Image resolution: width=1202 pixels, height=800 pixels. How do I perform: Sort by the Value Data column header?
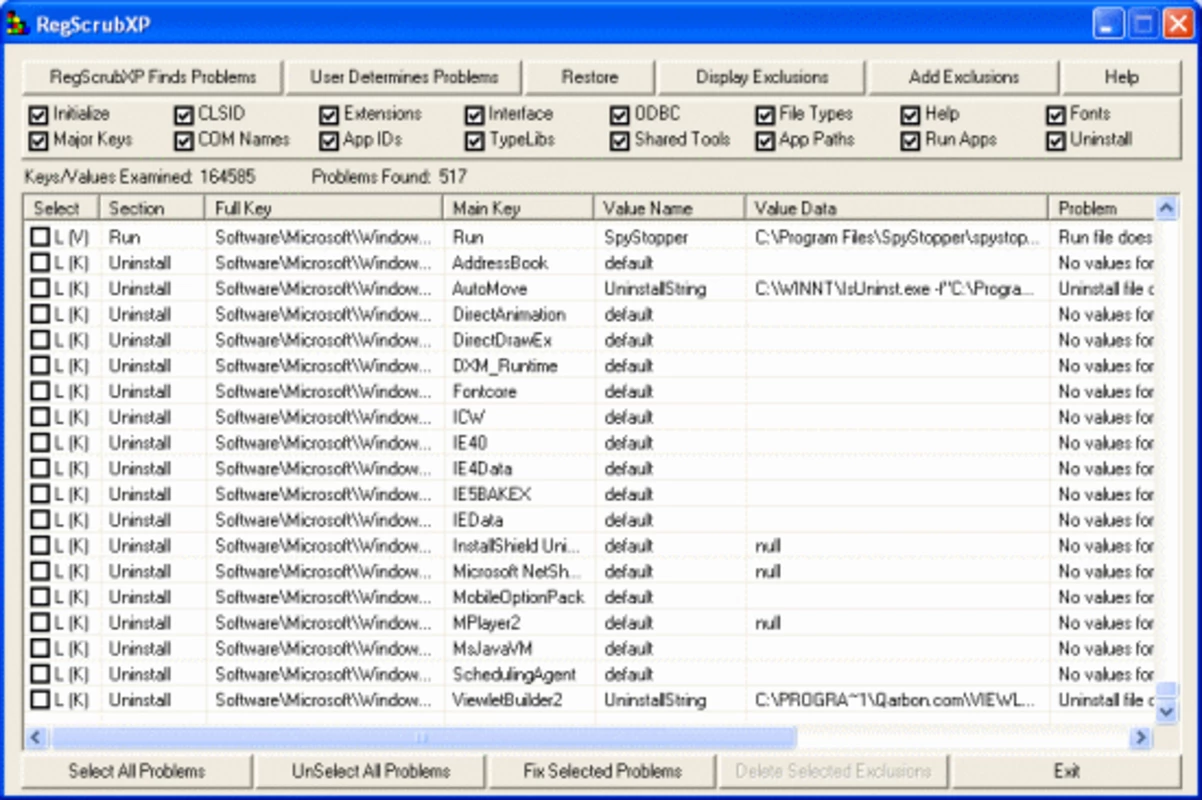coord(897,208)
